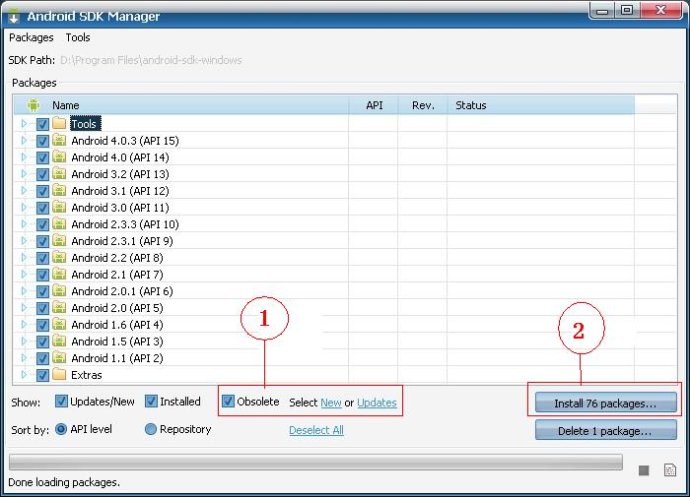
Task: Expand the Android 2.3.1 (API 9) node
Action: pos(24,241)
